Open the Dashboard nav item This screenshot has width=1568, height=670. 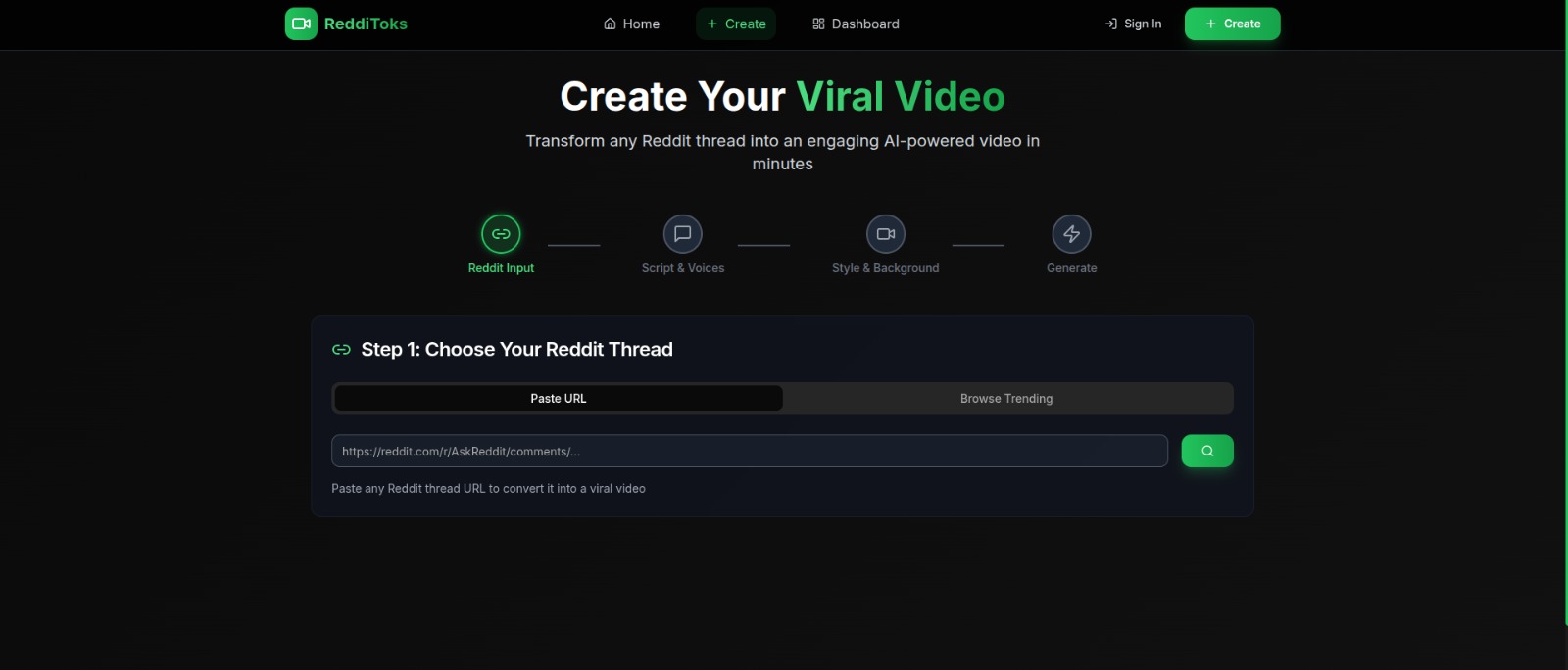click(856, 24)
